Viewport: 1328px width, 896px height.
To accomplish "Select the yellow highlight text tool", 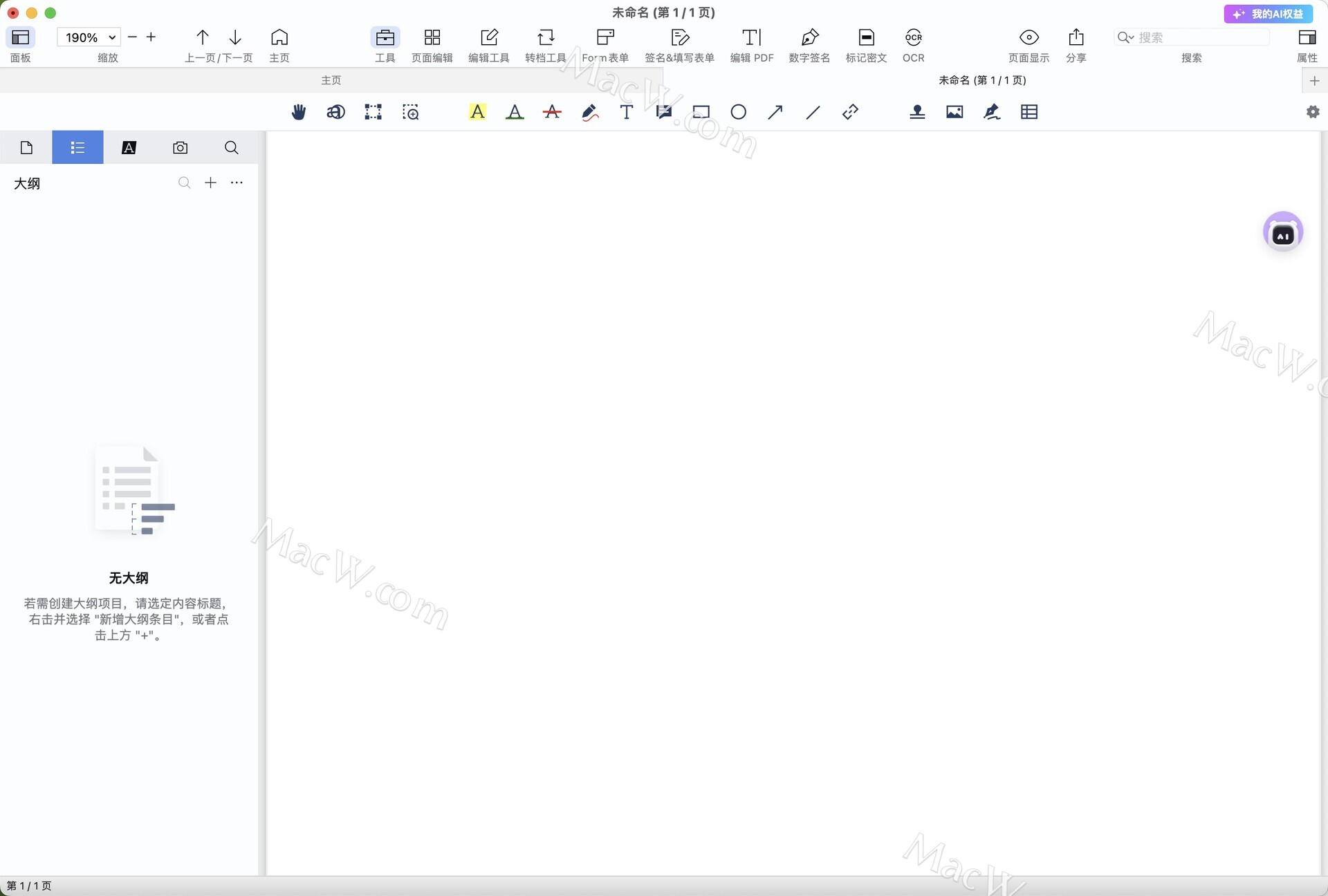I will point(477,112).
